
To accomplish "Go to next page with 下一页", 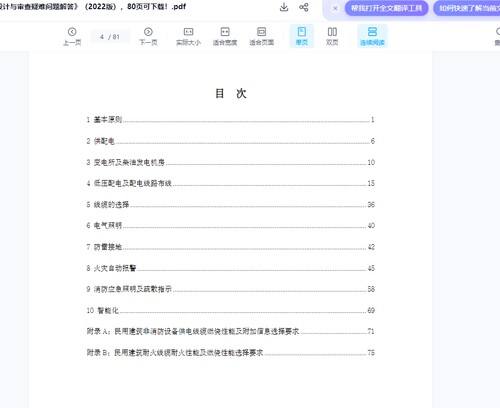I will (x=148, y=37).
